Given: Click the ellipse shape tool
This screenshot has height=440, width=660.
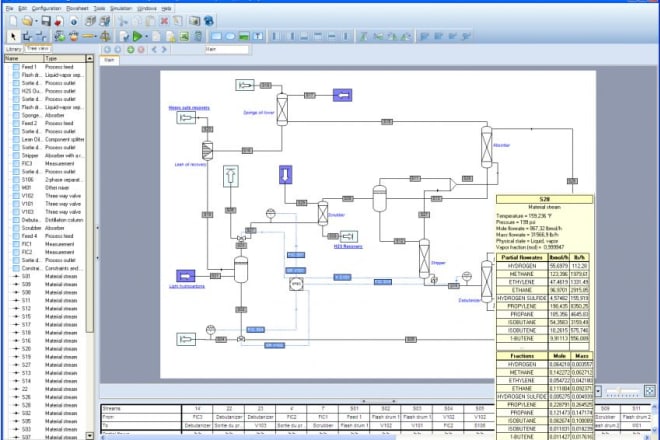Looking at the screenshot, I should point(230,37).
